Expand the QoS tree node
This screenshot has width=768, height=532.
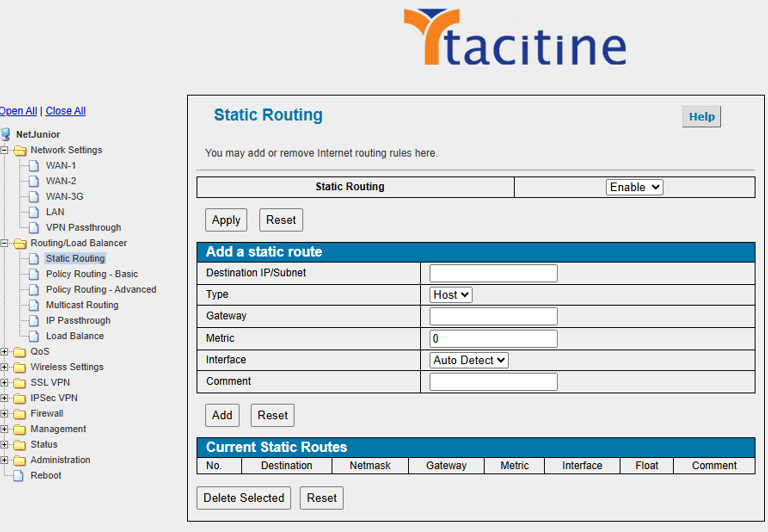click(4, 352)
